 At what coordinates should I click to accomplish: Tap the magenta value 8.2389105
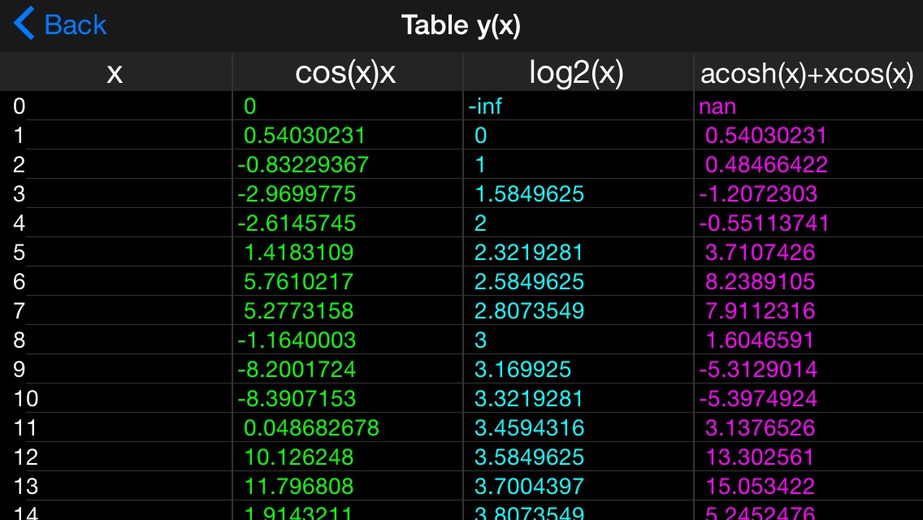coord(760,281)
